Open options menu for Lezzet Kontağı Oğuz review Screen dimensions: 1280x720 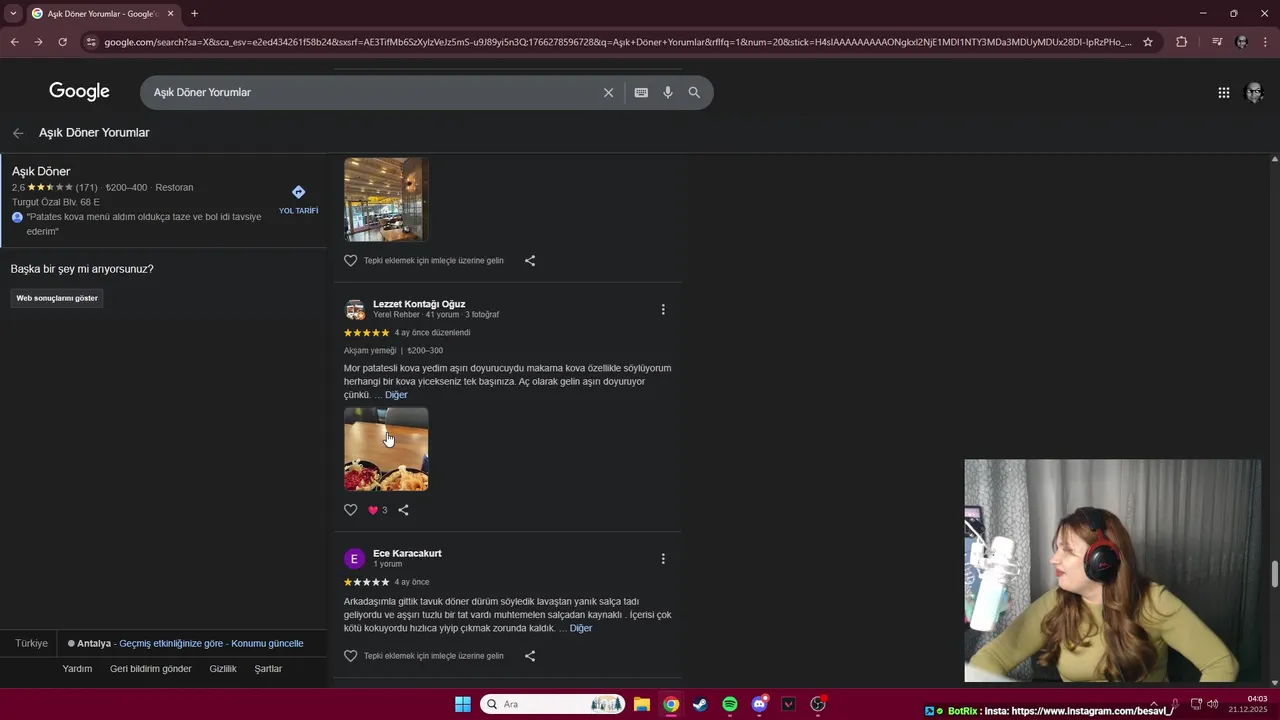(x=663, y=309)
